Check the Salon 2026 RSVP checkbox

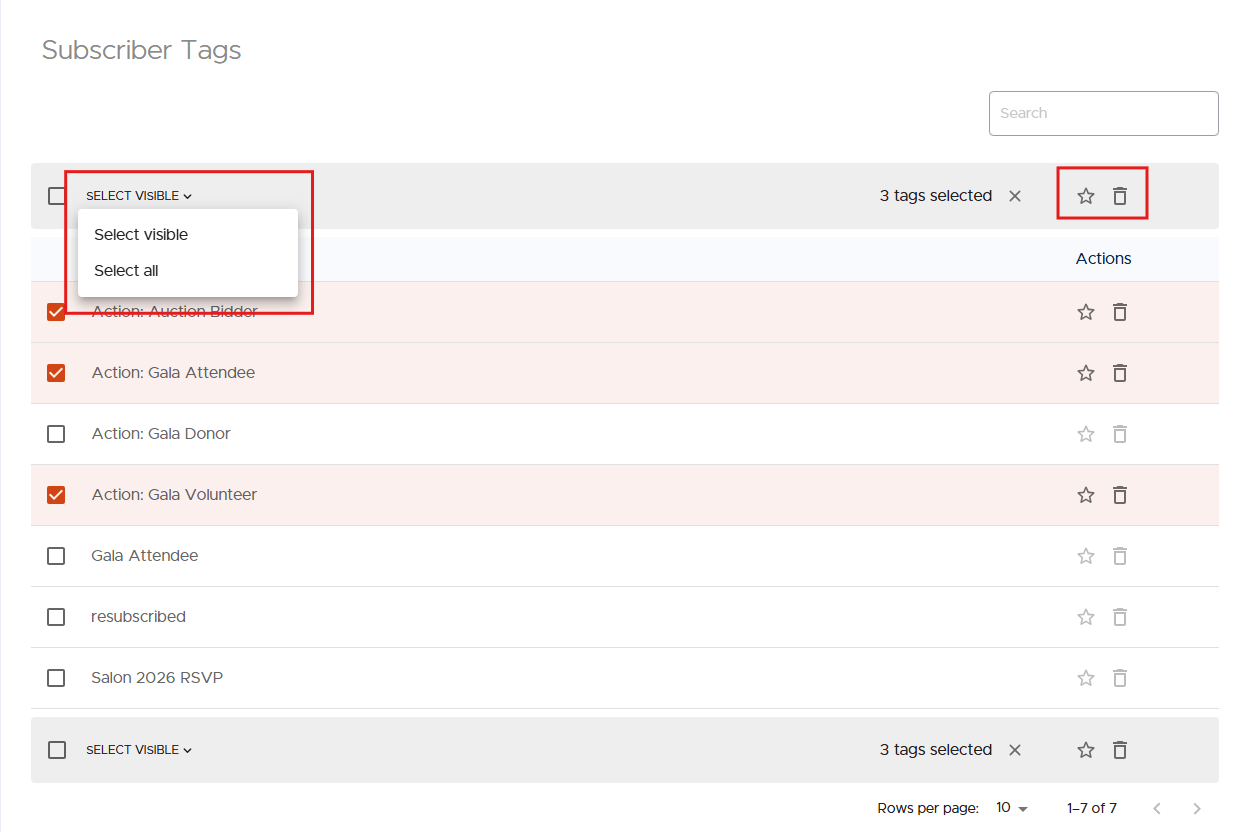point(56,678)
